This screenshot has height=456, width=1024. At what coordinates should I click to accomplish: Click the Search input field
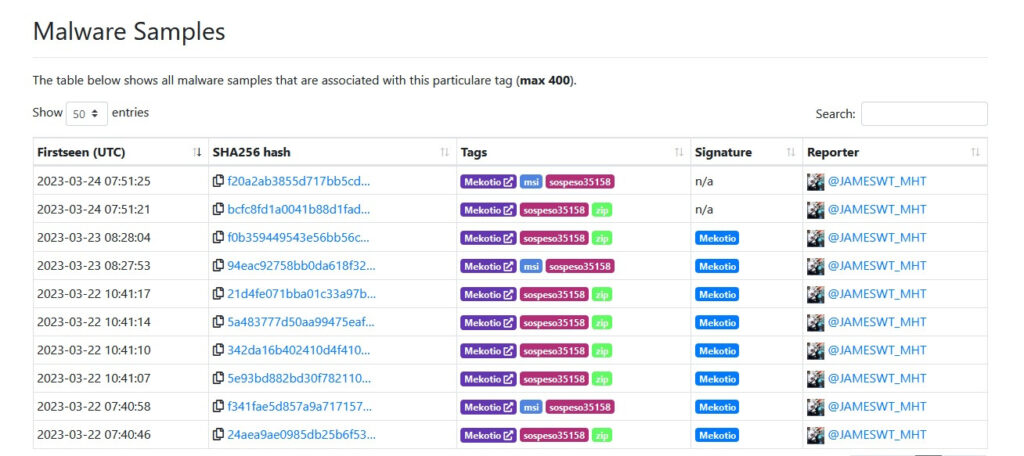point(923,114)
